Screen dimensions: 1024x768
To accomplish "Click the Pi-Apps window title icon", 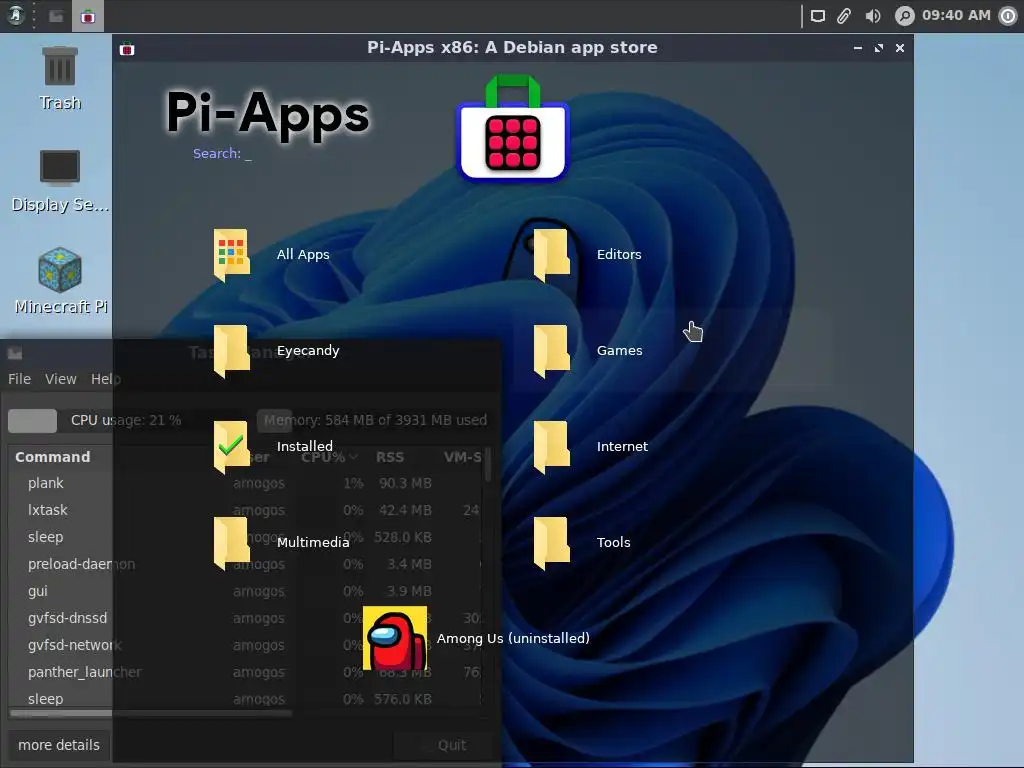I will pyautogui.click(x=127, y=49).
